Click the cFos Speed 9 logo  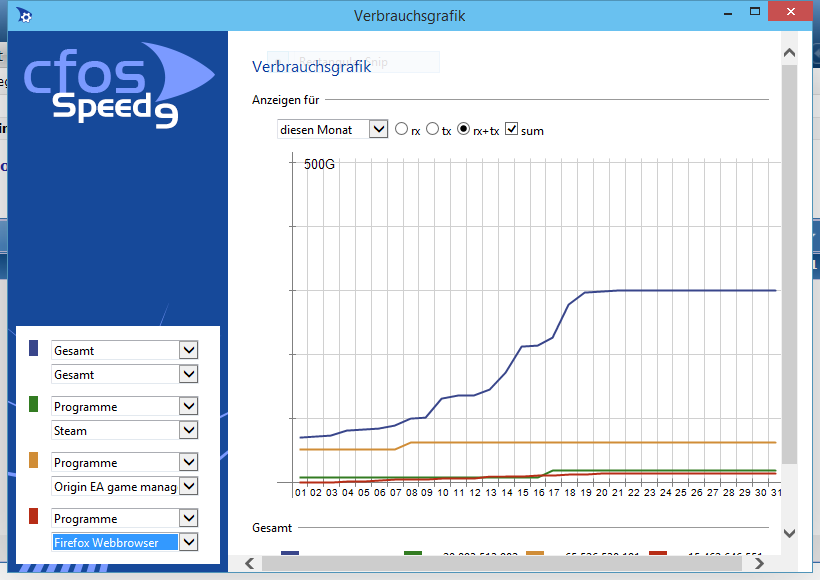(x=119, y=85)
